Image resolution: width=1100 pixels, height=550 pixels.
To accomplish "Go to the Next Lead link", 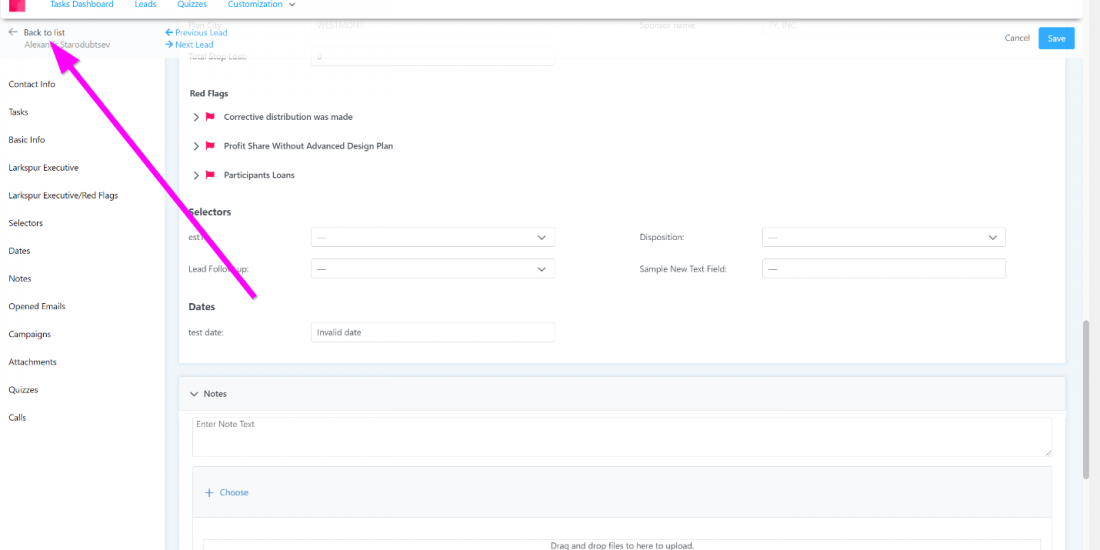I will pos(190,45).
